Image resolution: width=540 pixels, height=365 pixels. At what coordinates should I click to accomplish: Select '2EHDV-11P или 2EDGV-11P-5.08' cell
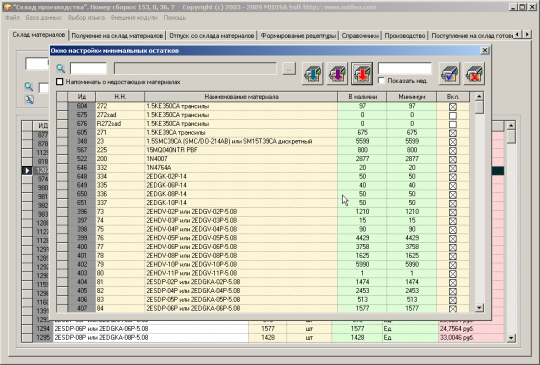(241, 273)
